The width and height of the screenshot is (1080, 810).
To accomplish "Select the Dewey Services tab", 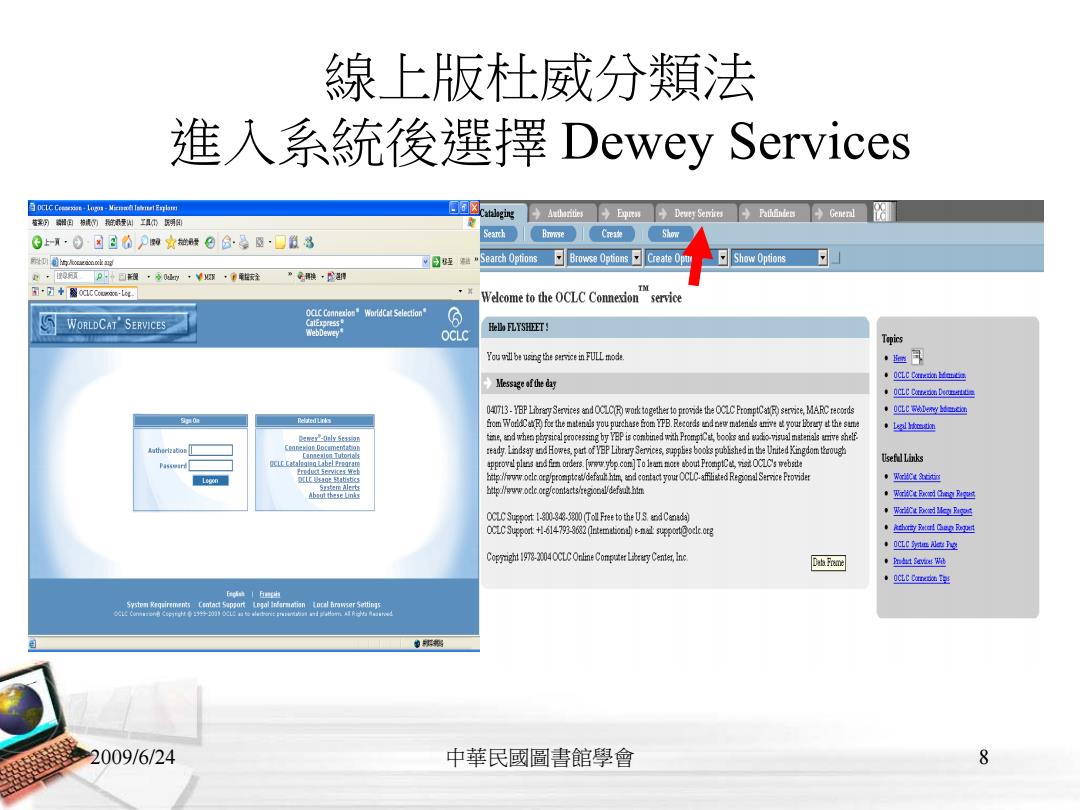I will tap(696, 214).
